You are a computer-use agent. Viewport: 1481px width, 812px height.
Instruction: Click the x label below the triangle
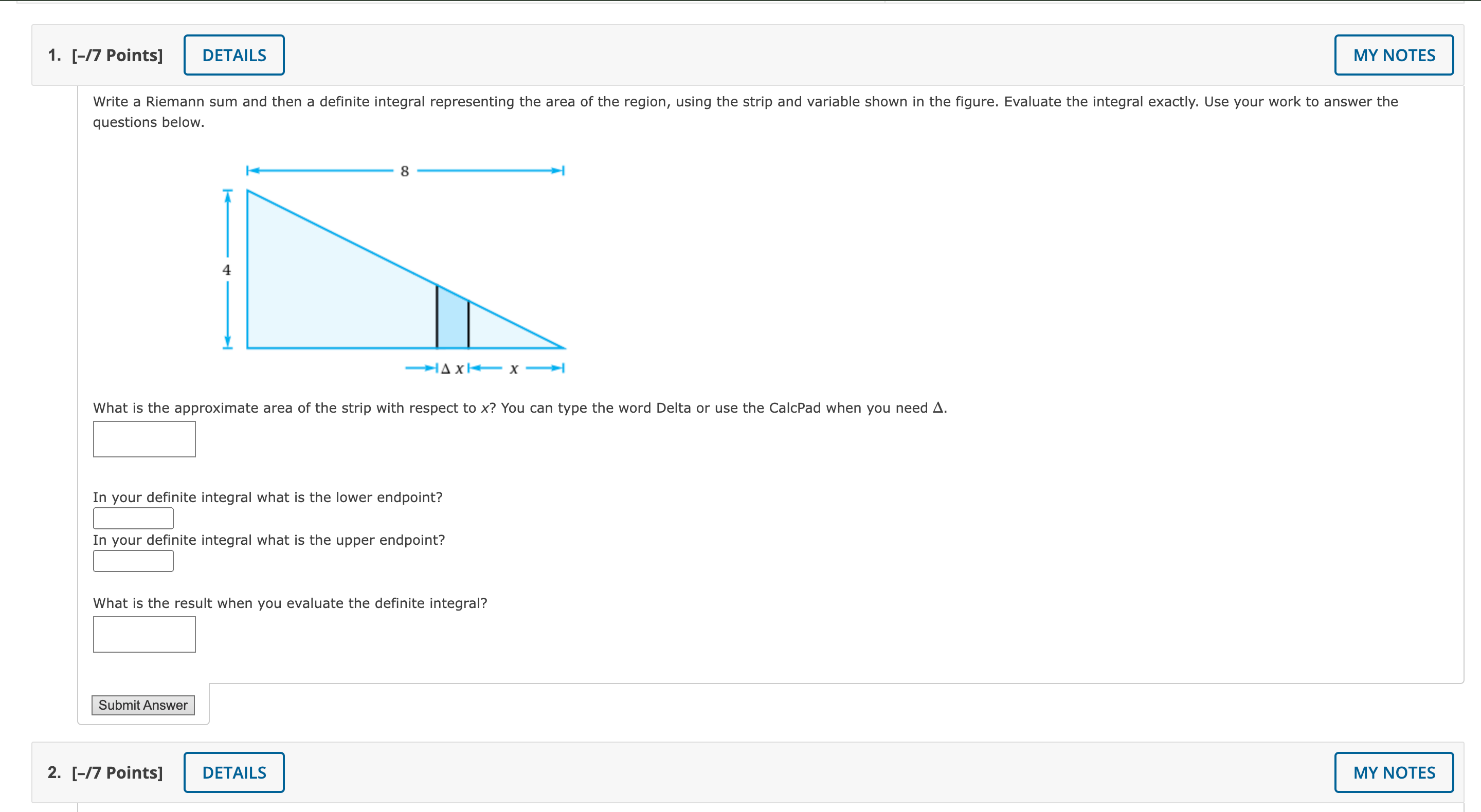514,368
